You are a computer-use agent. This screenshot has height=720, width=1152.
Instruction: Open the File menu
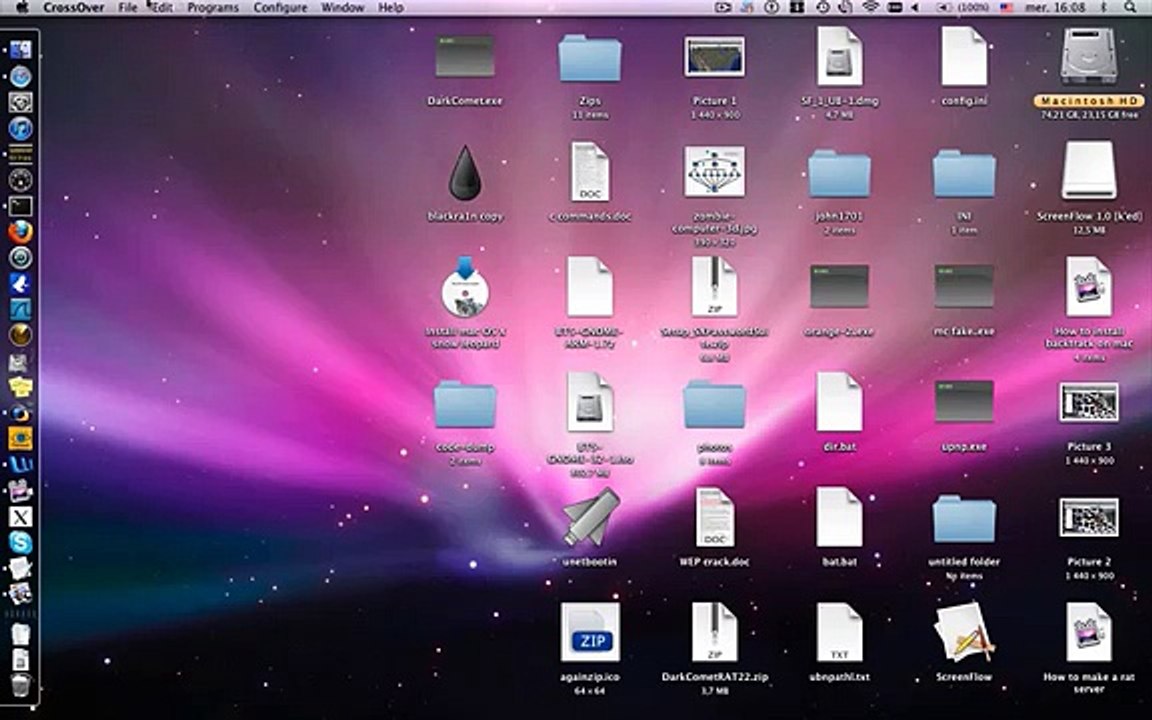click(128, 7)
